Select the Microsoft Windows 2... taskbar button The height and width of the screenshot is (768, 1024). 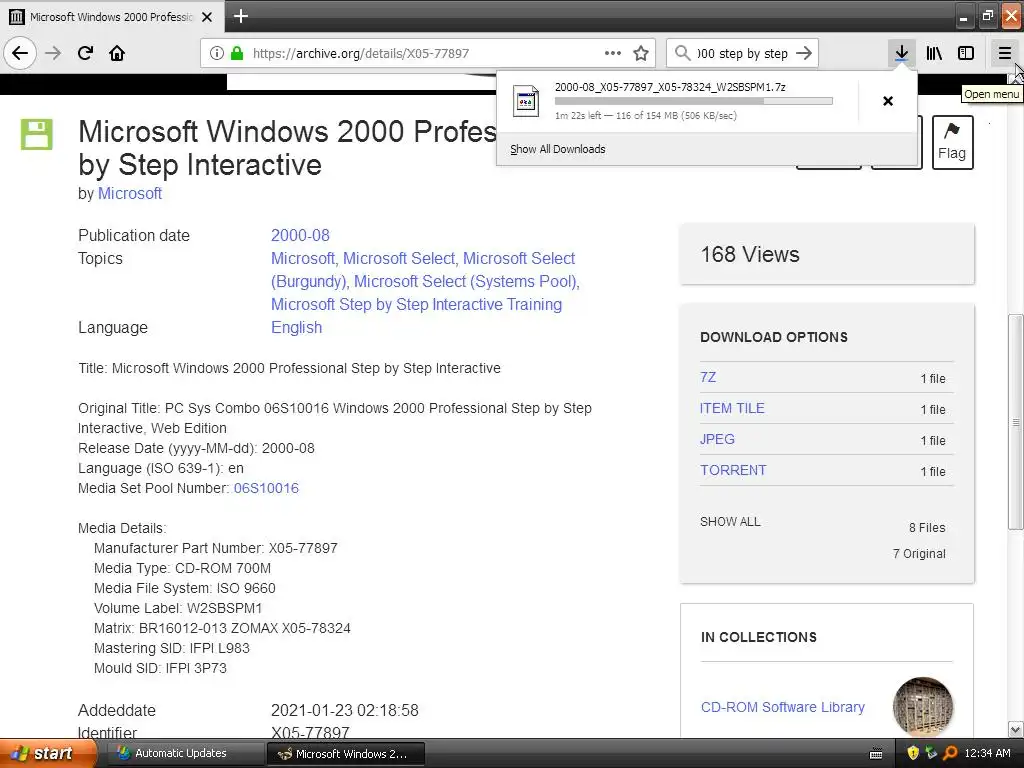[346, 754]
